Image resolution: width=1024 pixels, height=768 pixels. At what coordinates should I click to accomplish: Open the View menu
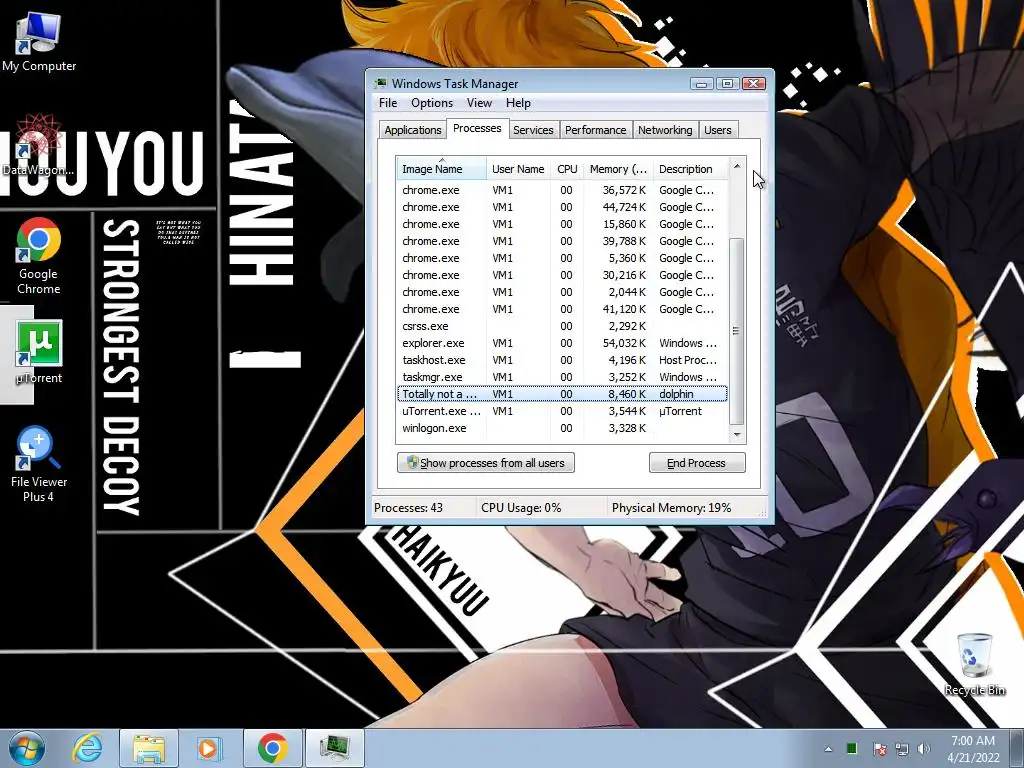point(479,103)
